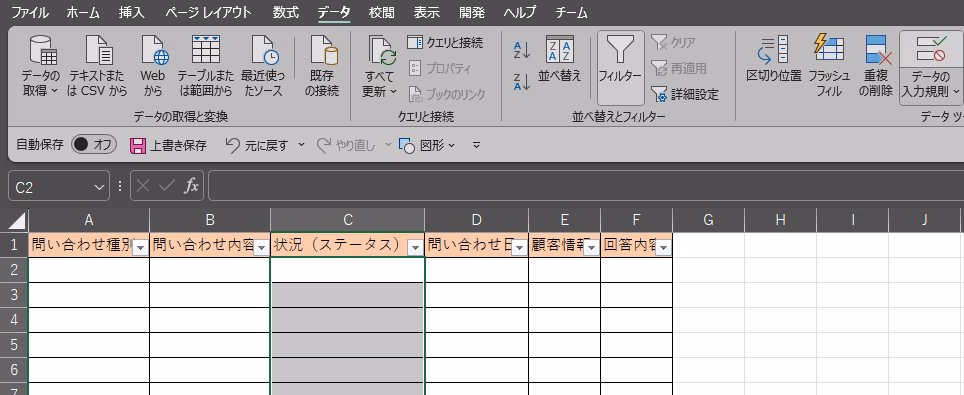Click the プロパティ properties button
964x395 pixels.
440,68
